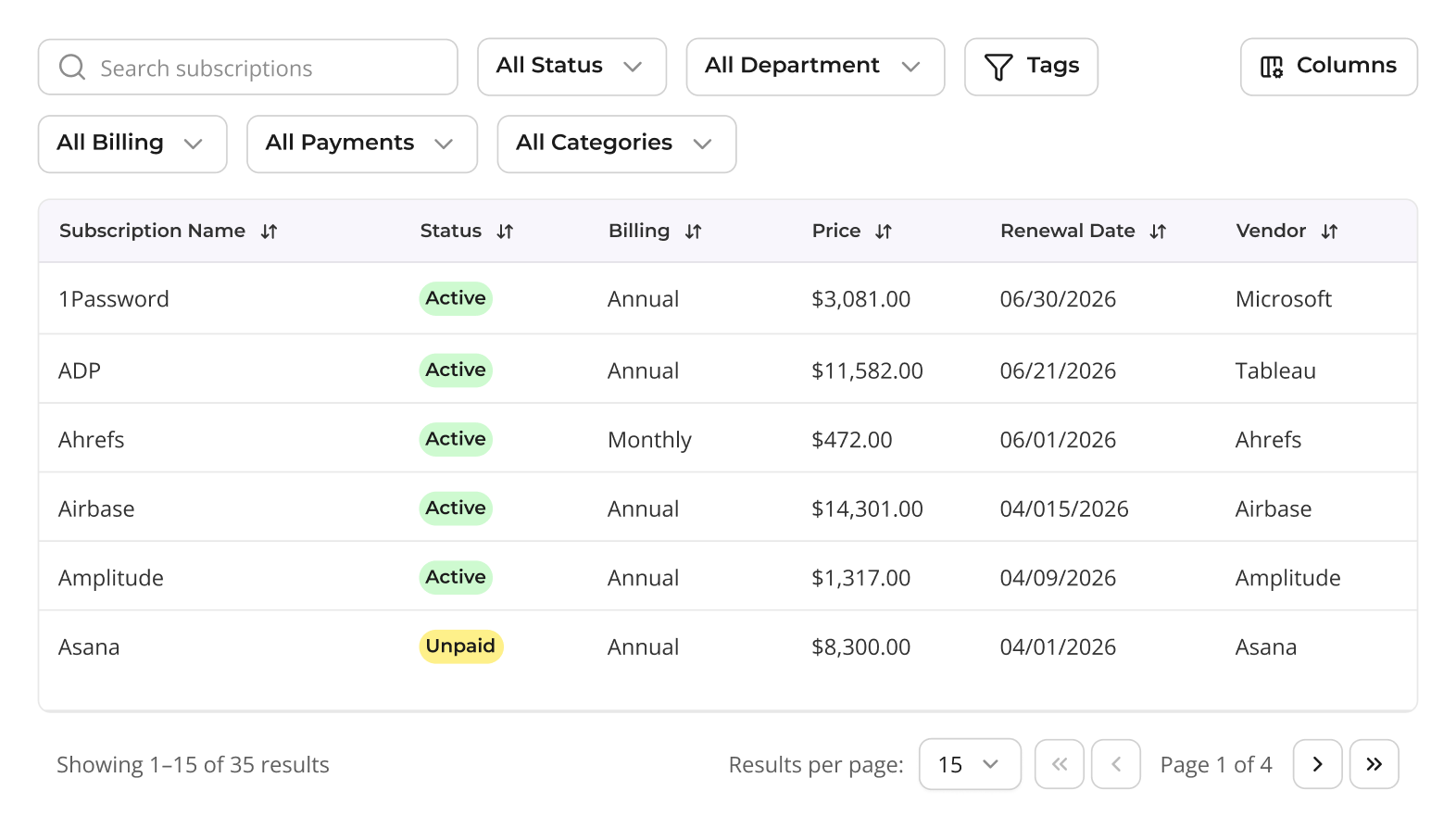
Task: Click the search magnifier icon
Action: (72, 68)
